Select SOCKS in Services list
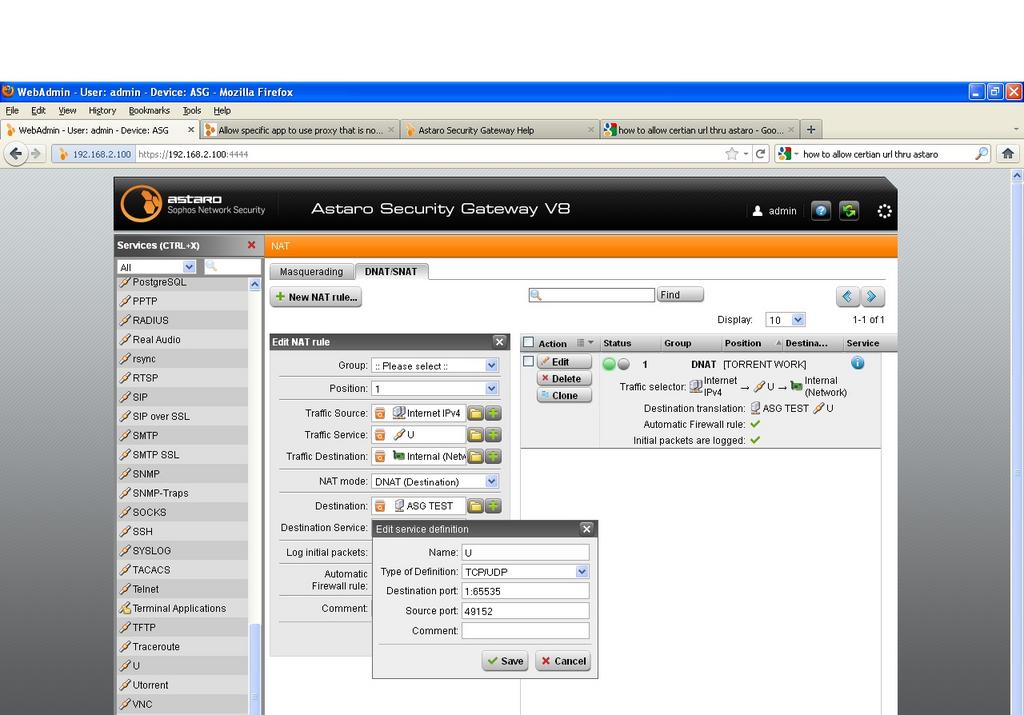Viewport: 1024px width, 715px height. point(182,512)
